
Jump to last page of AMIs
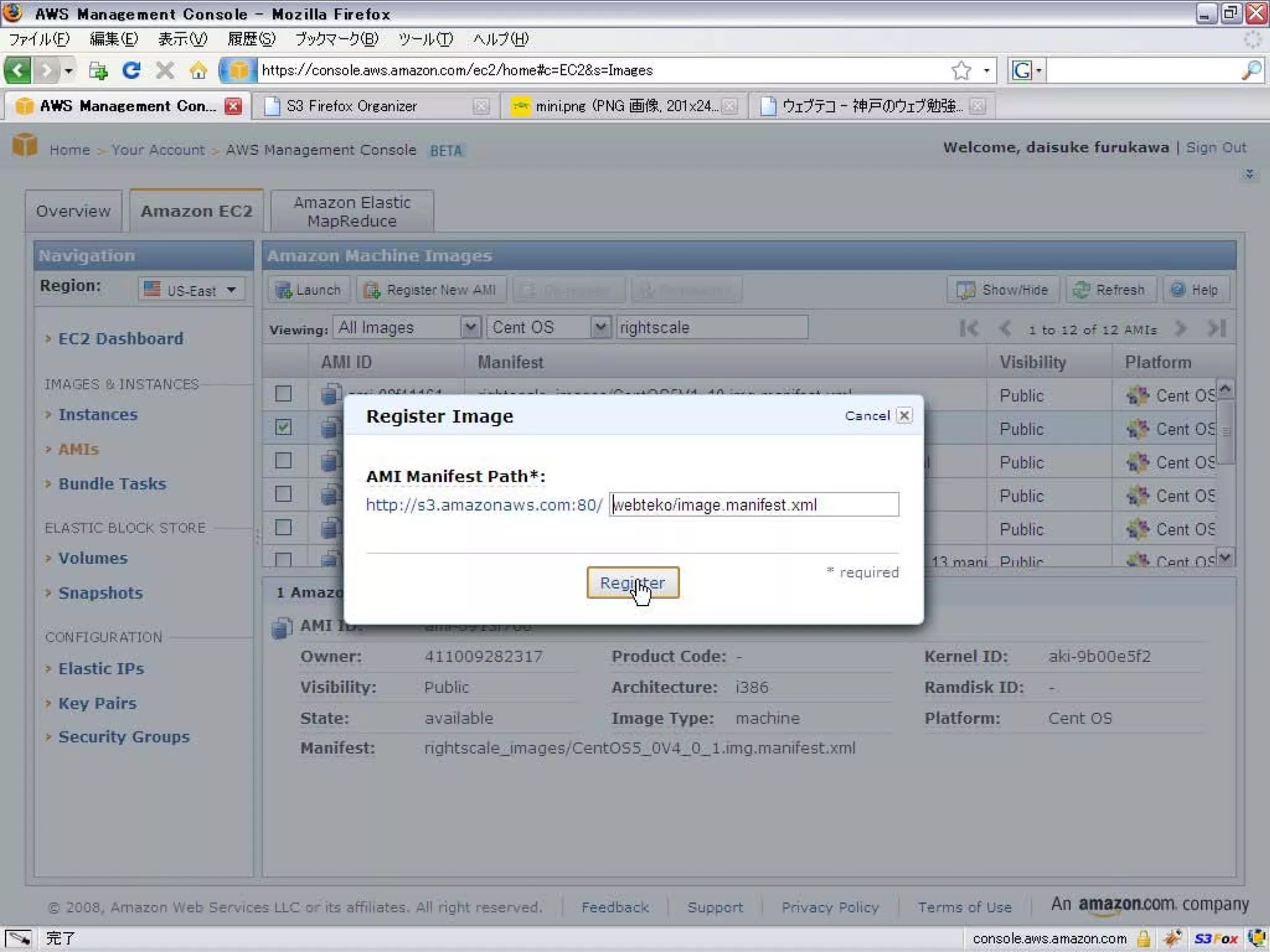click(x=1216, y=328)
